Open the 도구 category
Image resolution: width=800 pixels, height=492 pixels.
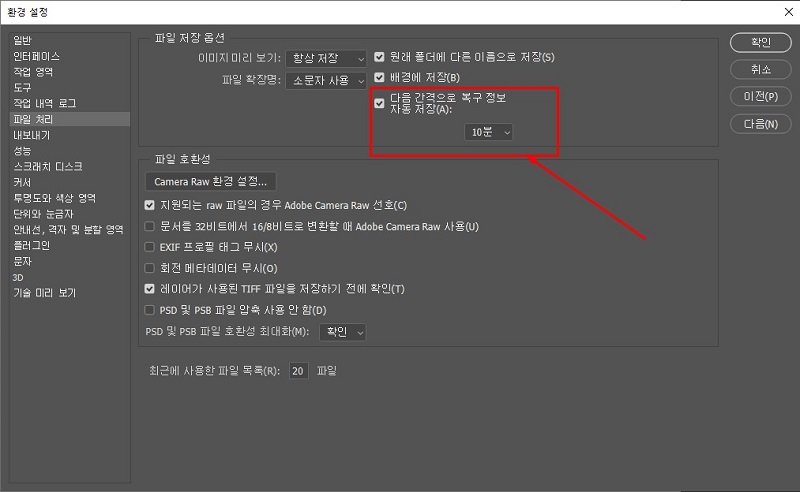tap(22, 87)
